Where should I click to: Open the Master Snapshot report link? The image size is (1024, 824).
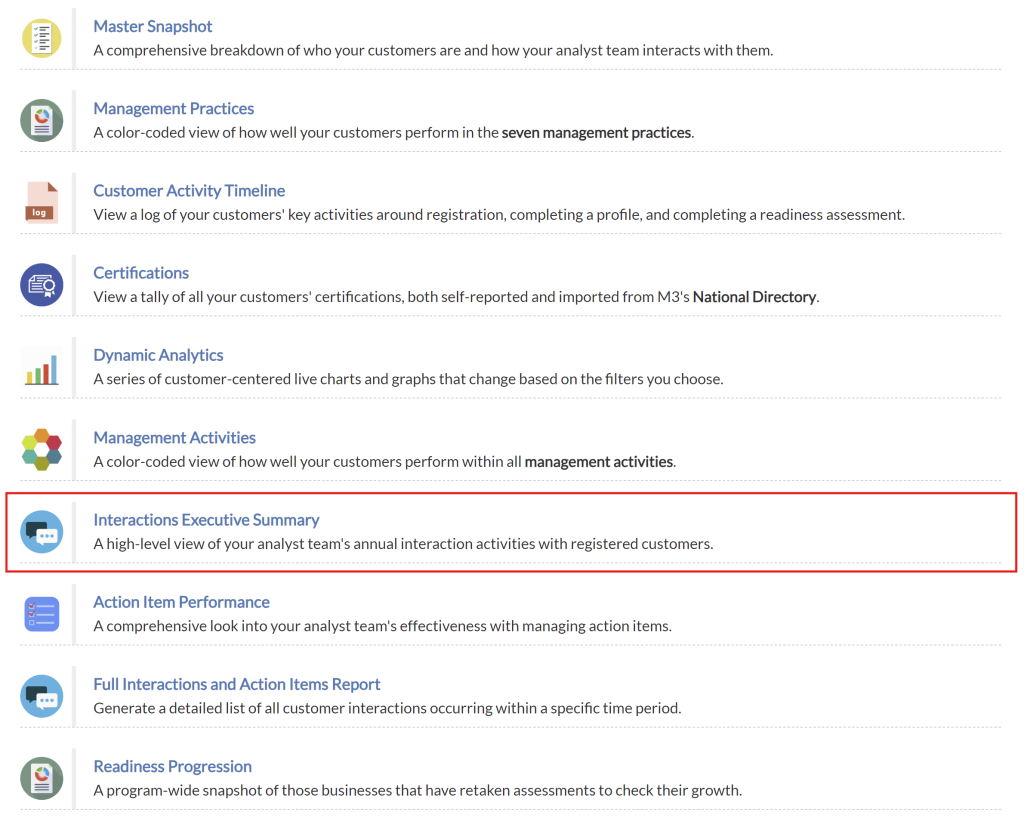[x=153, y=26]
